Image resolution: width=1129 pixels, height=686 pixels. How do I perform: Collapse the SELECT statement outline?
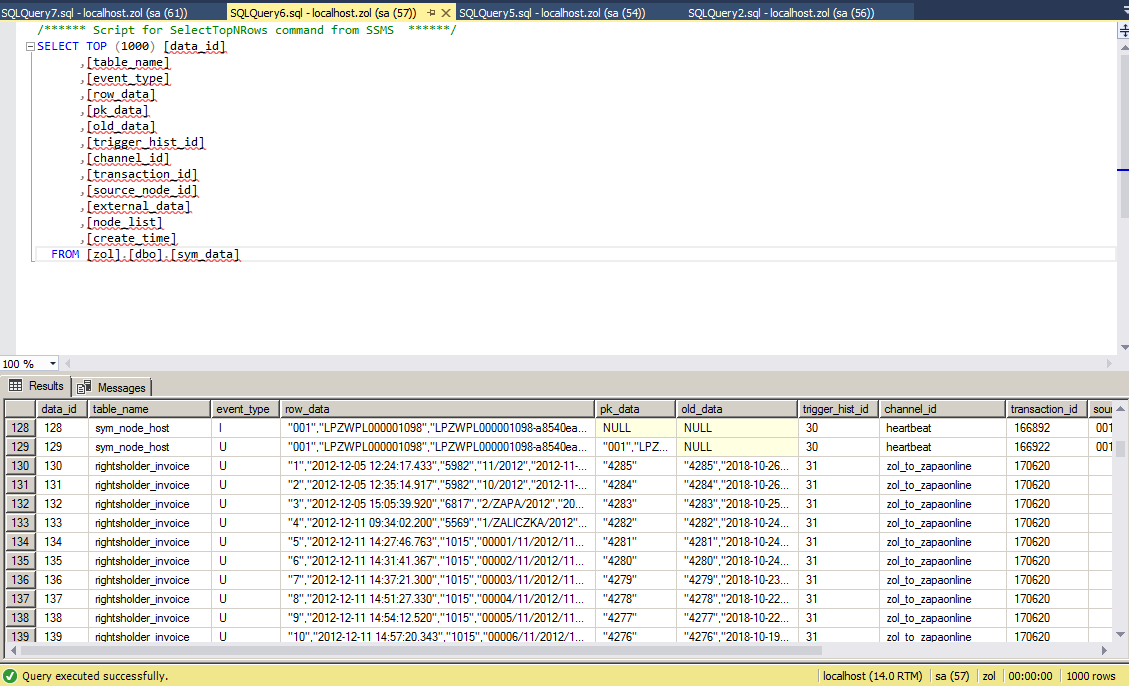(x=31, y=47)
